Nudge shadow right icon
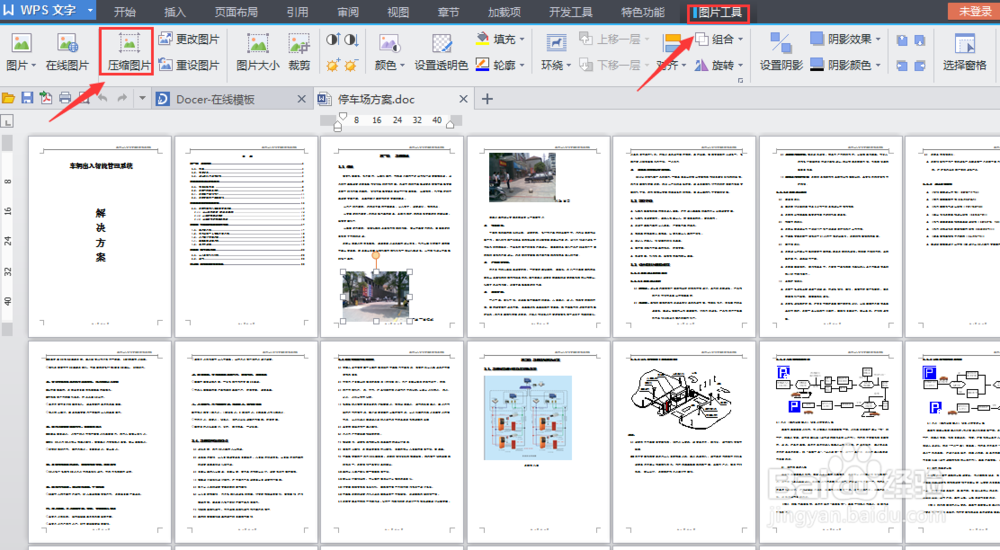 click(x=920, y=66)
